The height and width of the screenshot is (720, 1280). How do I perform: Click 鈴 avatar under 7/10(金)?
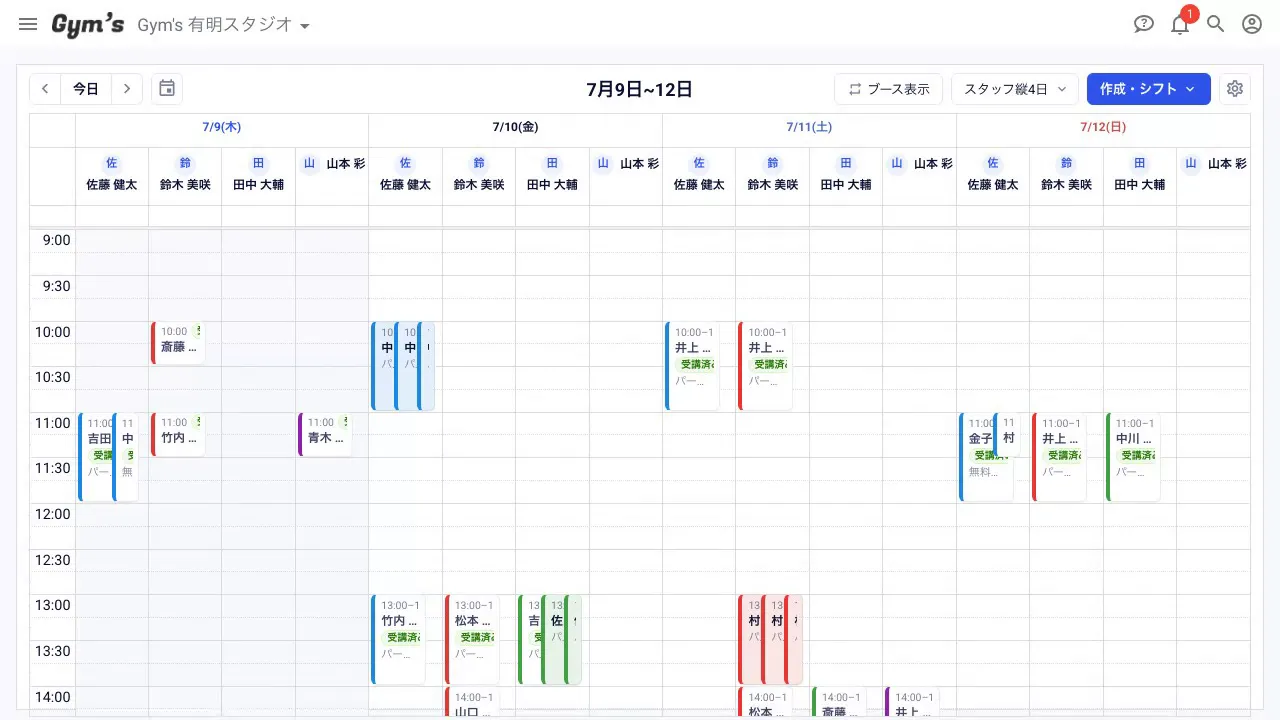[x=479, y=163]
